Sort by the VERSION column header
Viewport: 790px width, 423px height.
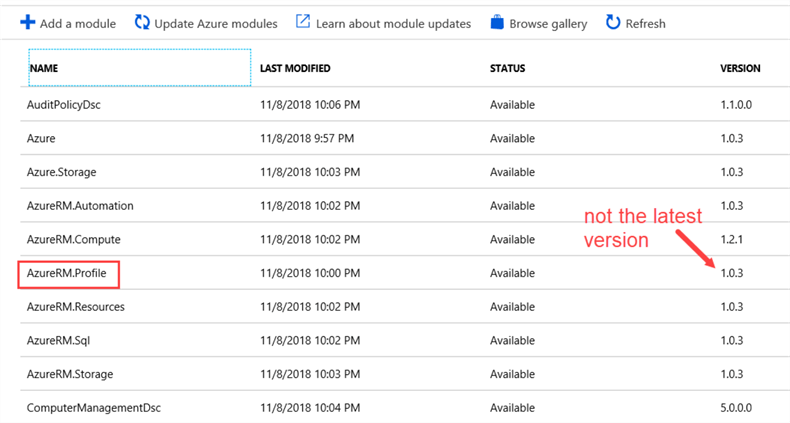740,68
